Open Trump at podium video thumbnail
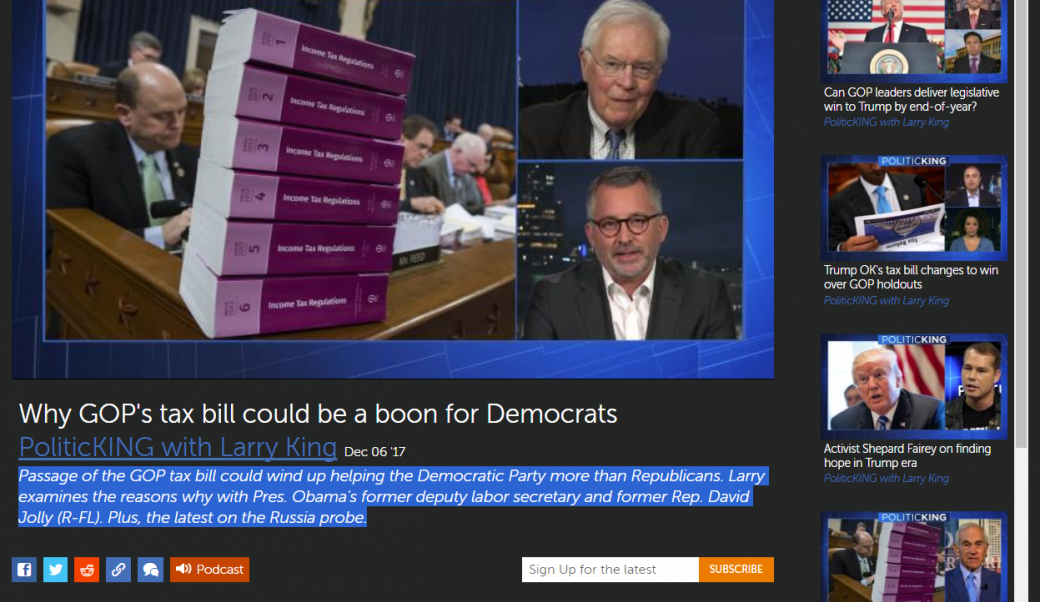 [x=913, y=38]
